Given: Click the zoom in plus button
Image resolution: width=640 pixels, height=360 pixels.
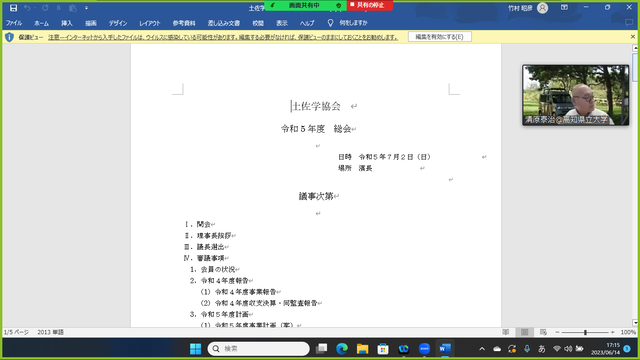Looking at the screenshot, I should tap(612, 333).
